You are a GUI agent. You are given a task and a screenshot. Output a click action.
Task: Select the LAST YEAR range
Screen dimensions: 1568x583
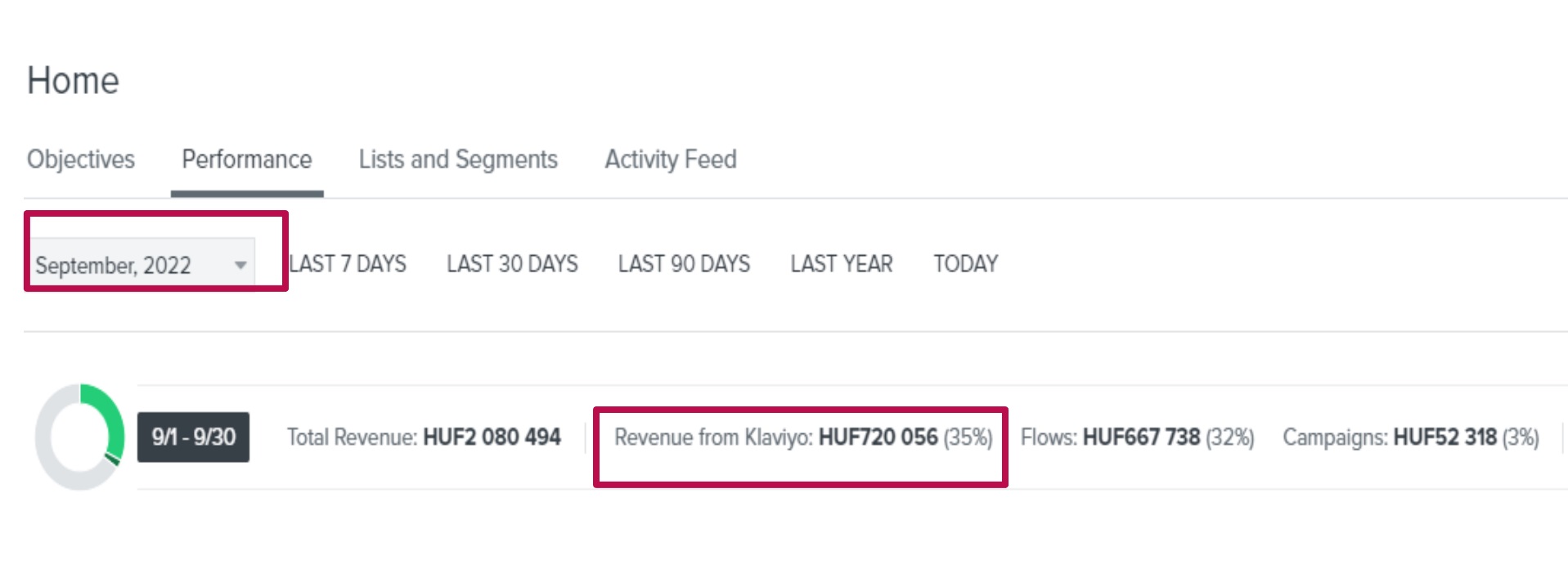click(842, 264)
